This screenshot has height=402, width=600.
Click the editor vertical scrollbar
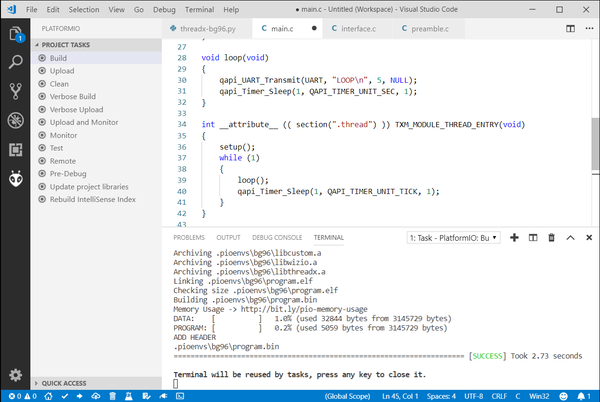click(x=595, y=143)
